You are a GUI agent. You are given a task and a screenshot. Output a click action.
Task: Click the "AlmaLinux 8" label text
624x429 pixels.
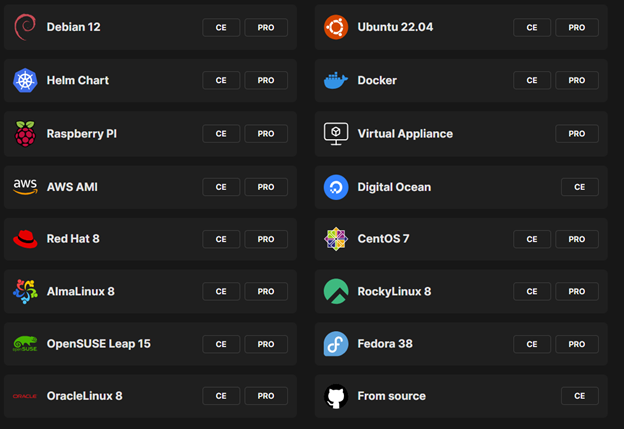[80, 291]
